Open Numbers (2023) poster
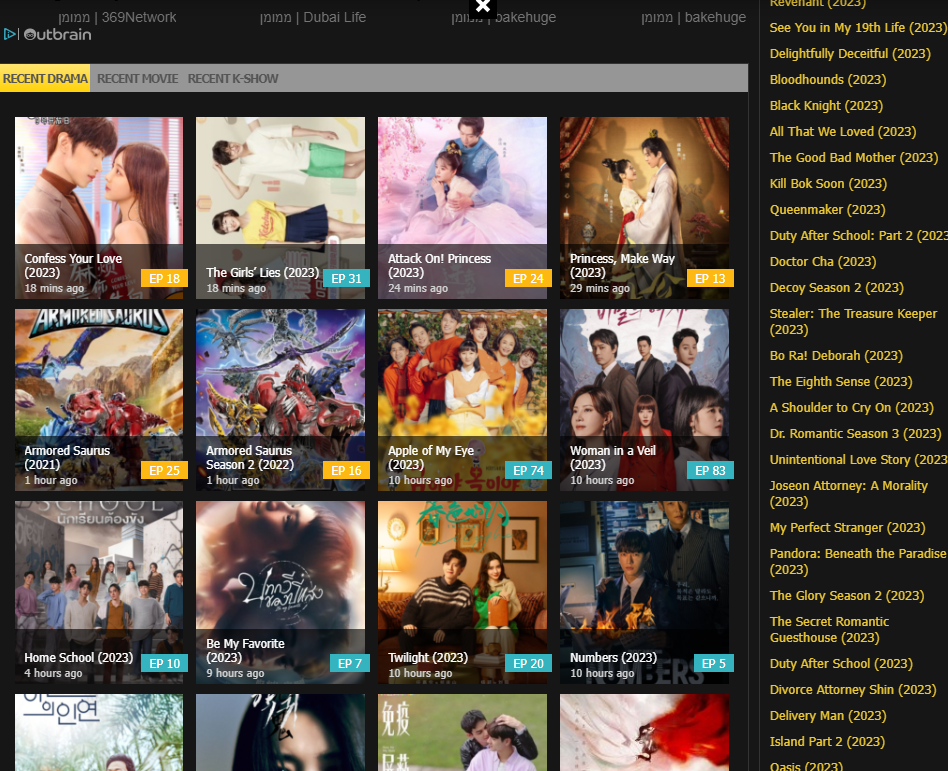Image resolution: width=948 pixels, height=771 pixels. click(x=644, y=592)
